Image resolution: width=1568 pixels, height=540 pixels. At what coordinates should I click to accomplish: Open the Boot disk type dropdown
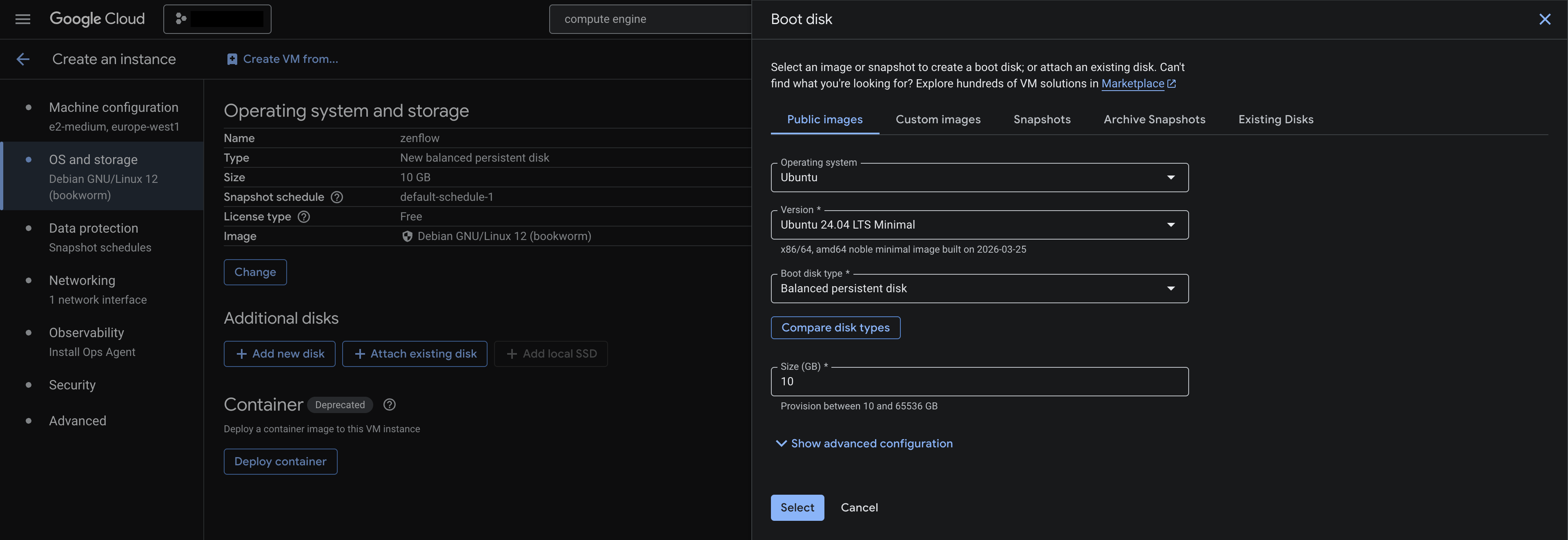point(980,289)
